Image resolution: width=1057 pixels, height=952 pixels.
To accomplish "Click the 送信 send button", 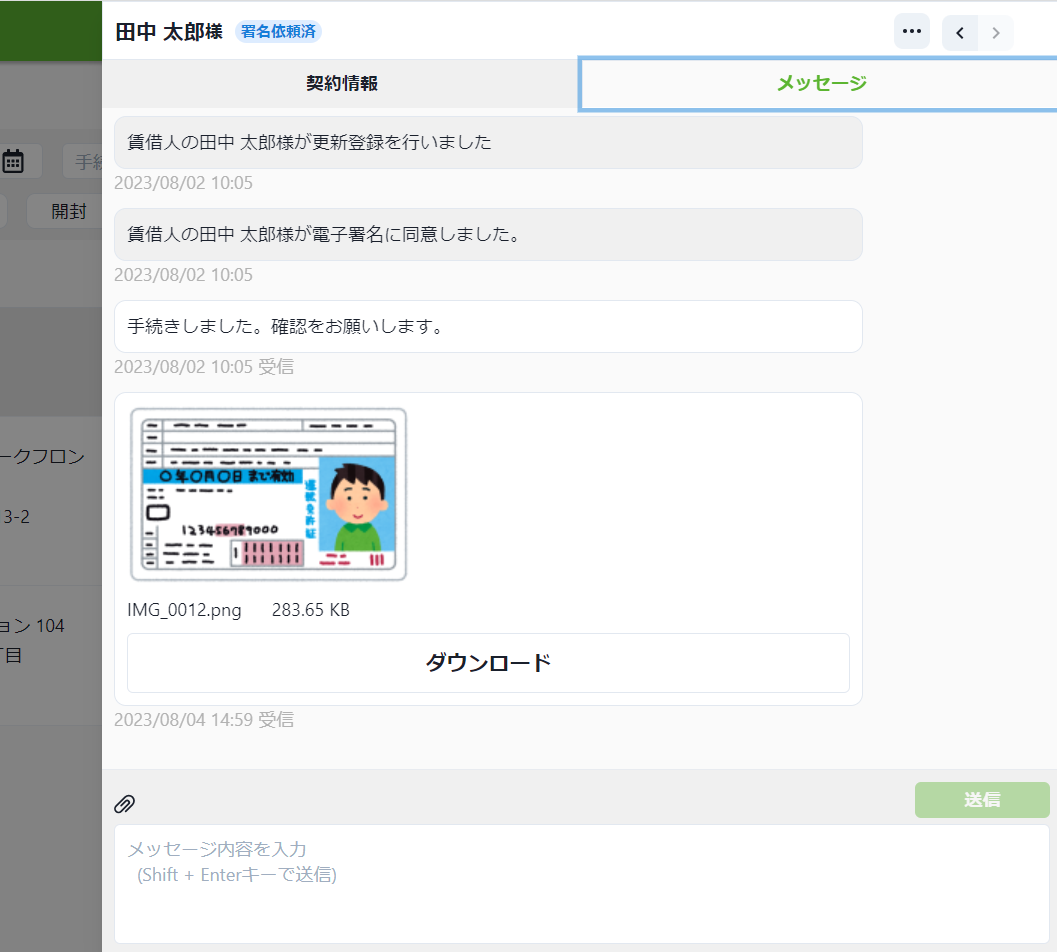I will click(x=982, y=800).
